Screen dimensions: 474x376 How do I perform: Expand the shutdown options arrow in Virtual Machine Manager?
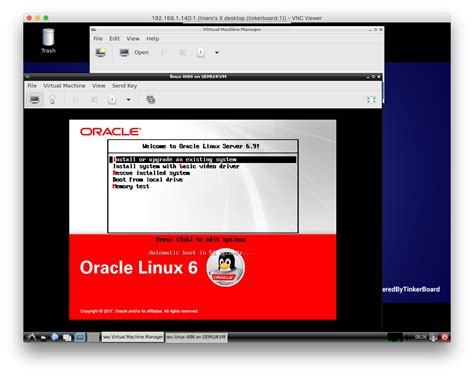[217, 52]
